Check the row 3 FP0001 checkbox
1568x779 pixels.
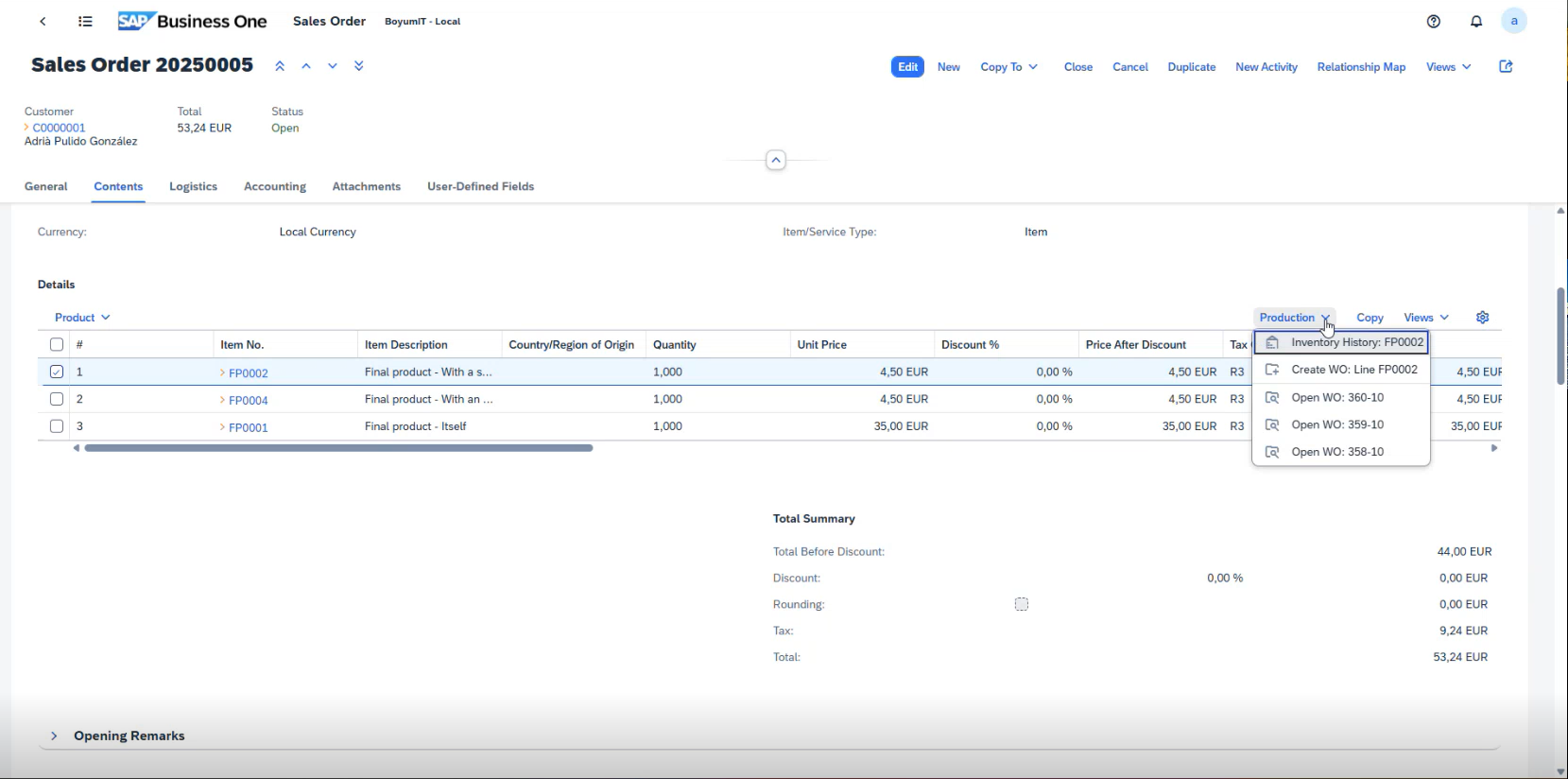click(x=57, y=426)
